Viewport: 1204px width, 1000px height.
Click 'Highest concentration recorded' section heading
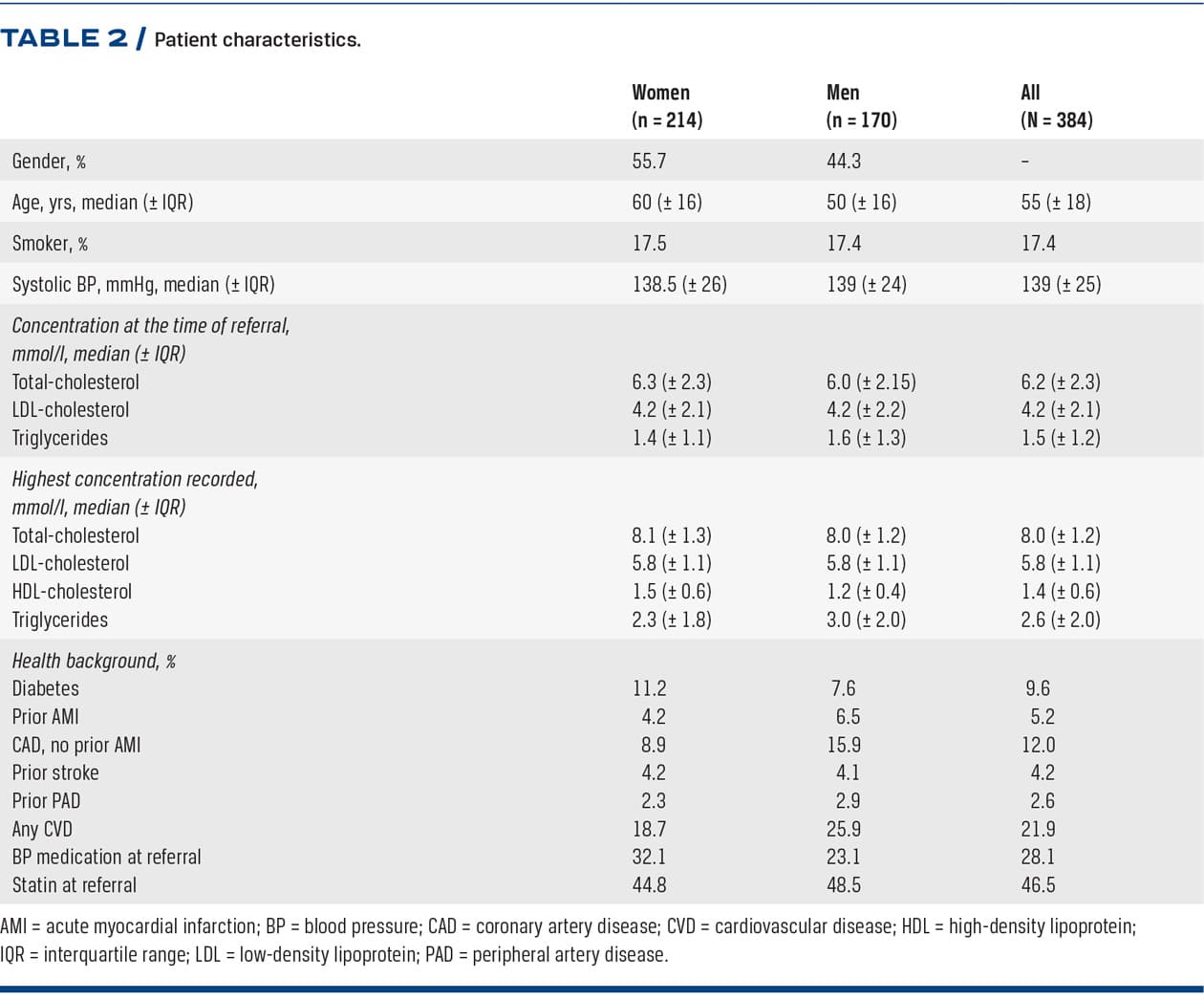[x=135, y=479]
